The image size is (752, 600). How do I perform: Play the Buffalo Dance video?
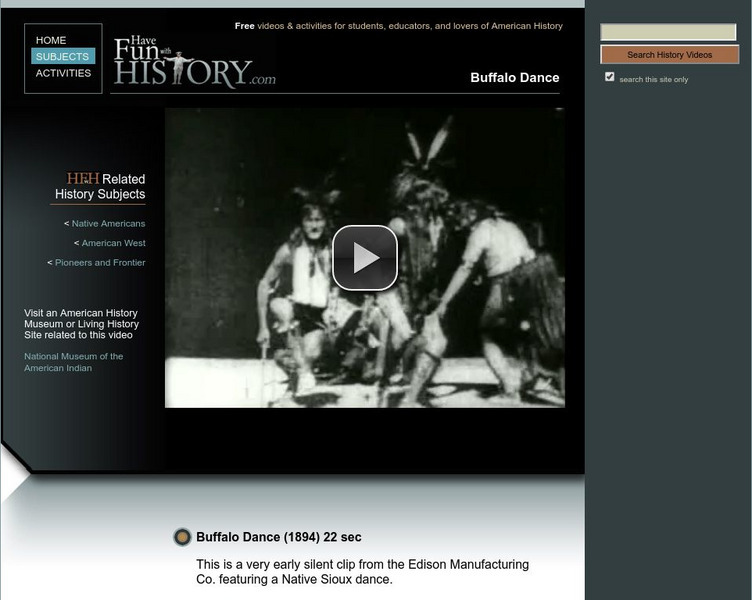pos(365,258)
